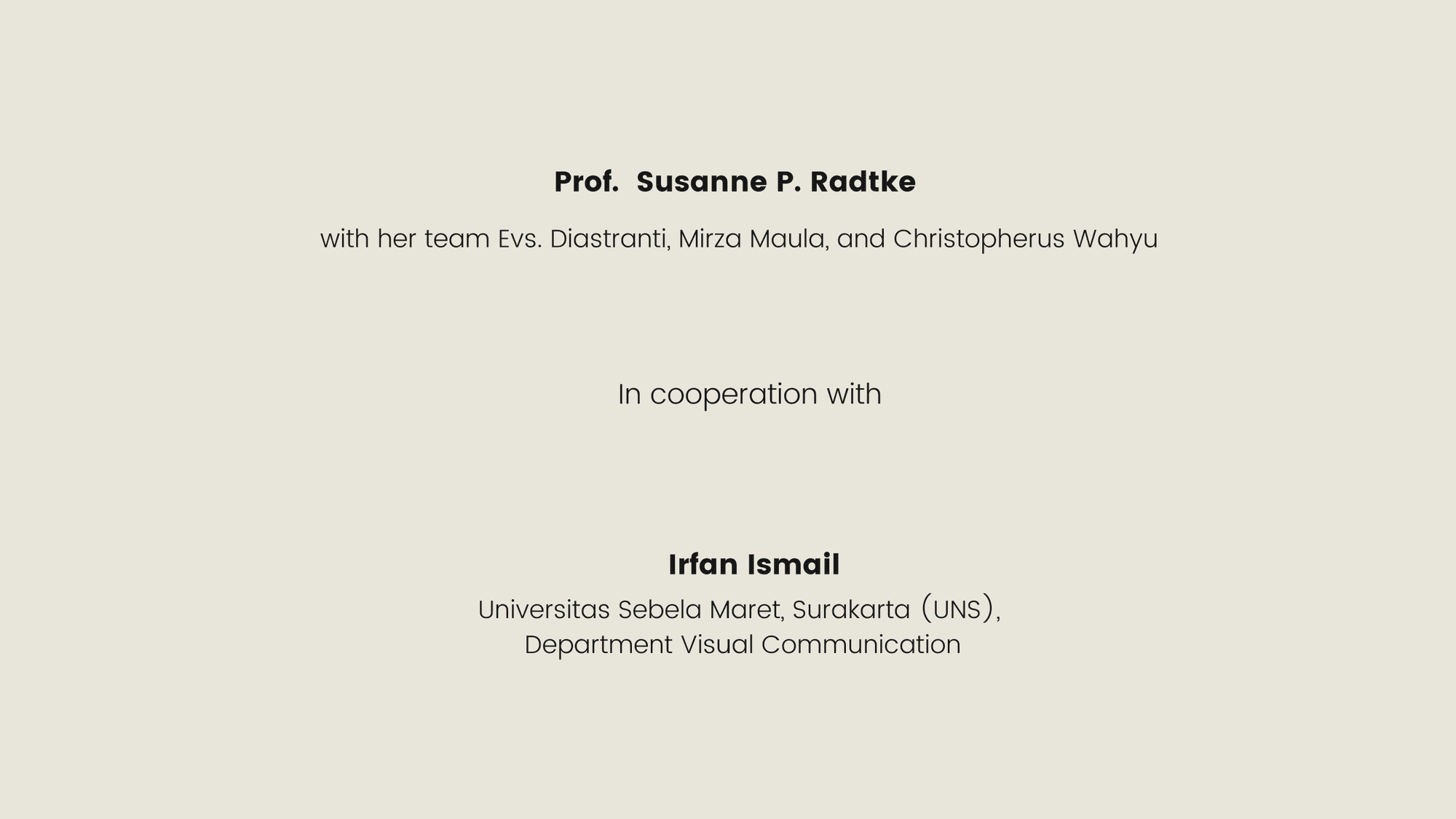Click the word "Maret"
The width and height of the screenshot is (1456, 819).
click(746, 610)
